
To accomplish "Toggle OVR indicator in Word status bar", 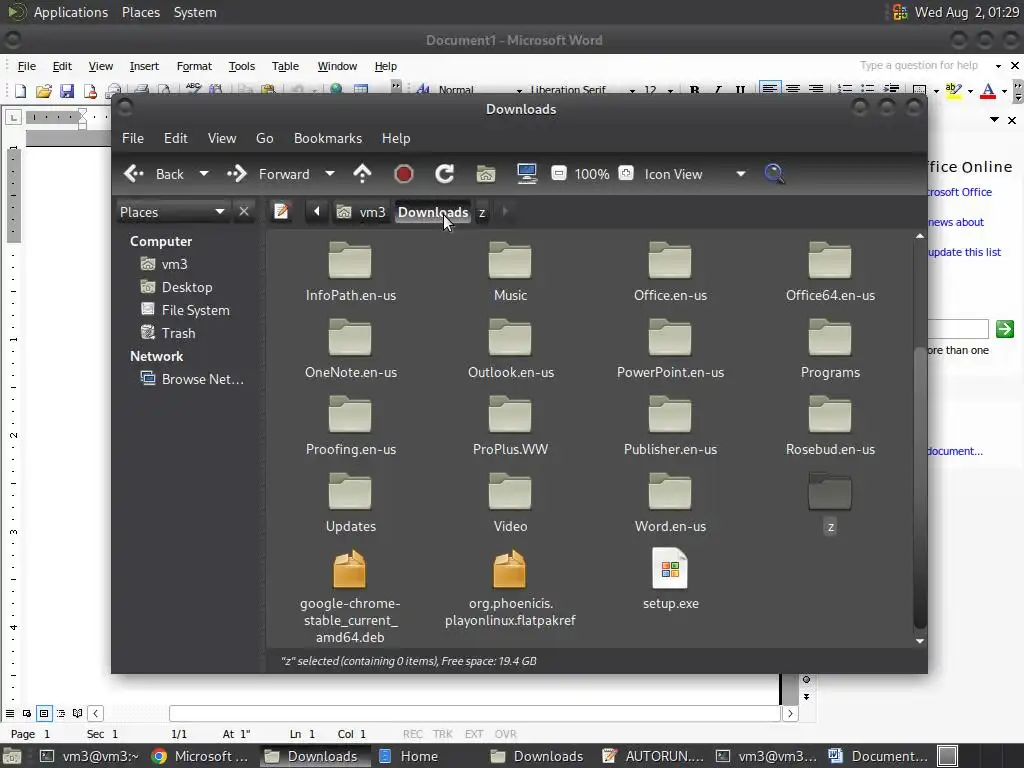I will click(x=505, y=734).
